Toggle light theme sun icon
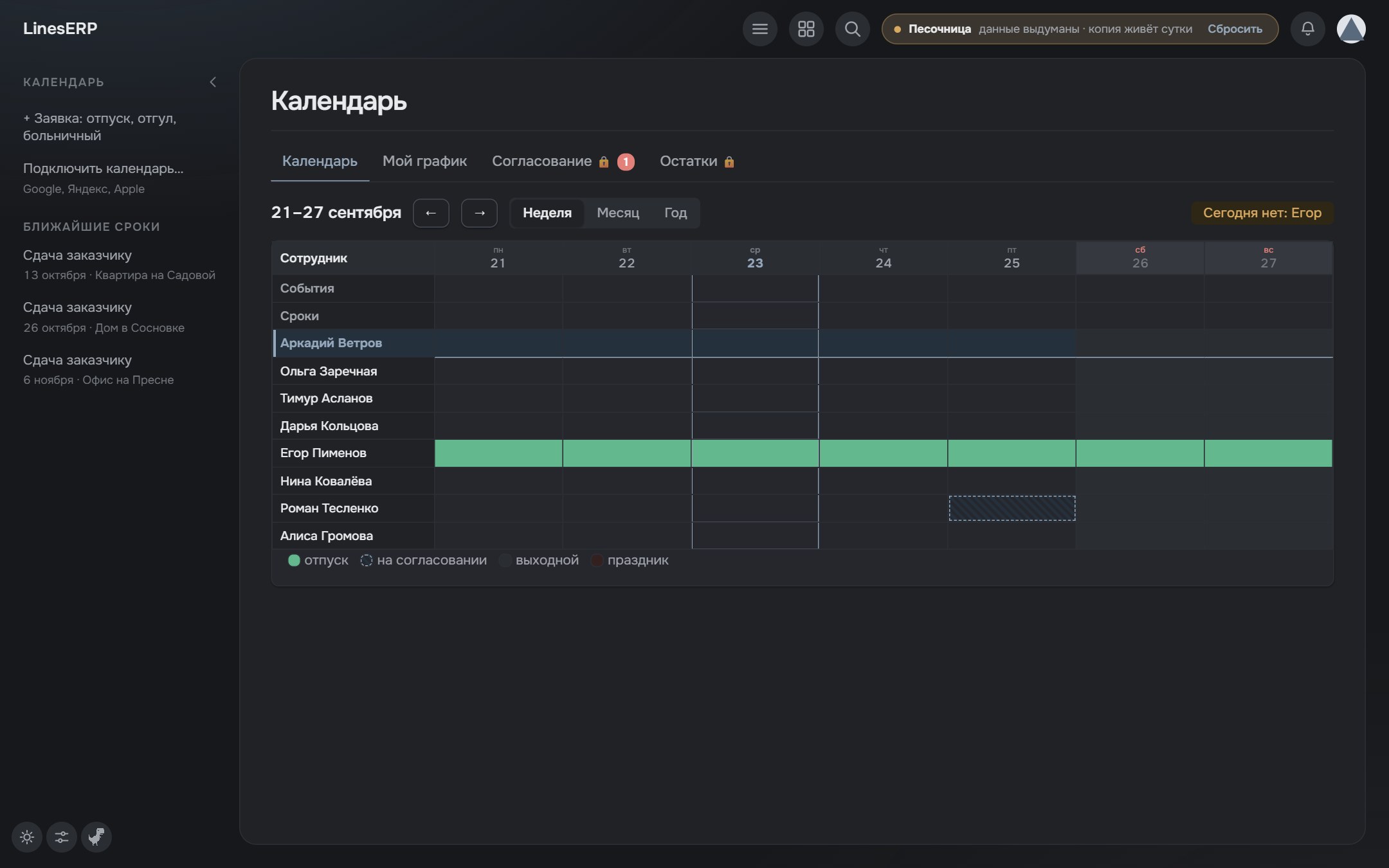The height and width of the screenshot is (868, 1389). click(x=27, y=837)
